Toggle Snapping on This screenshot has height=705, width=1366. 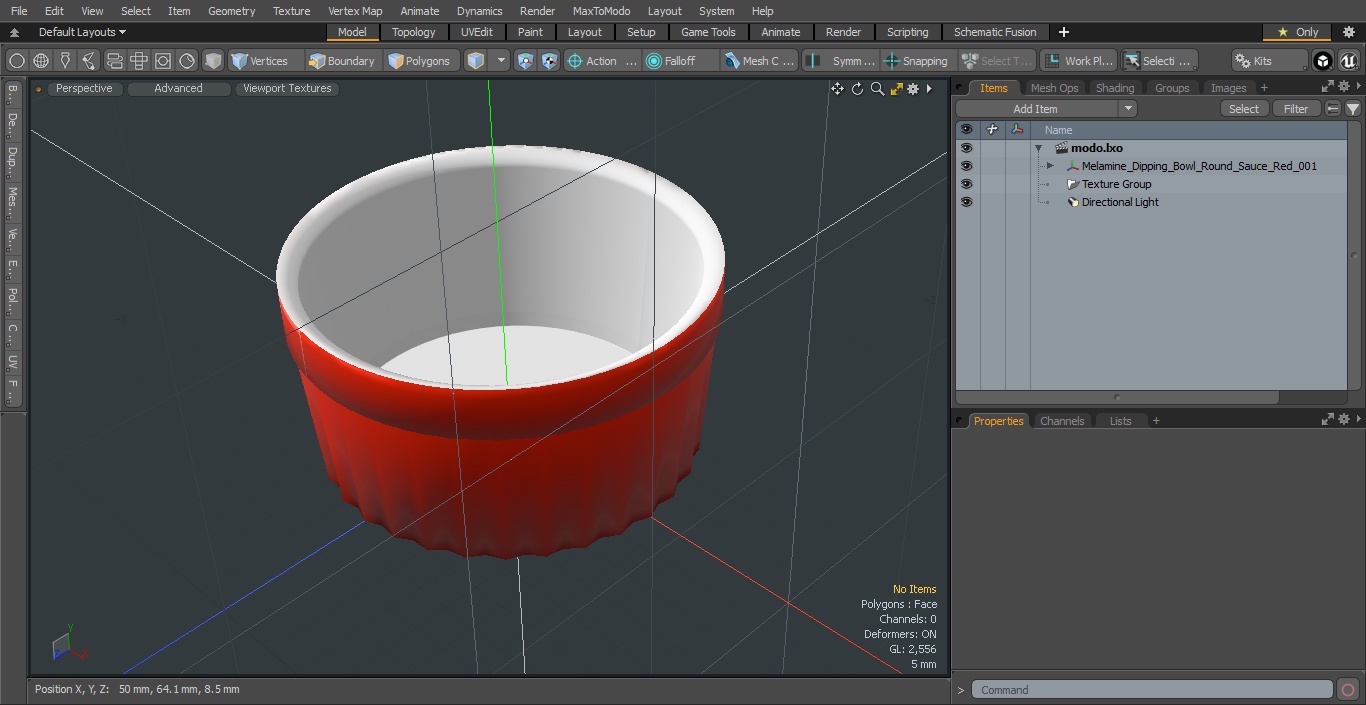pyautogui.click(x=916, y=61)
